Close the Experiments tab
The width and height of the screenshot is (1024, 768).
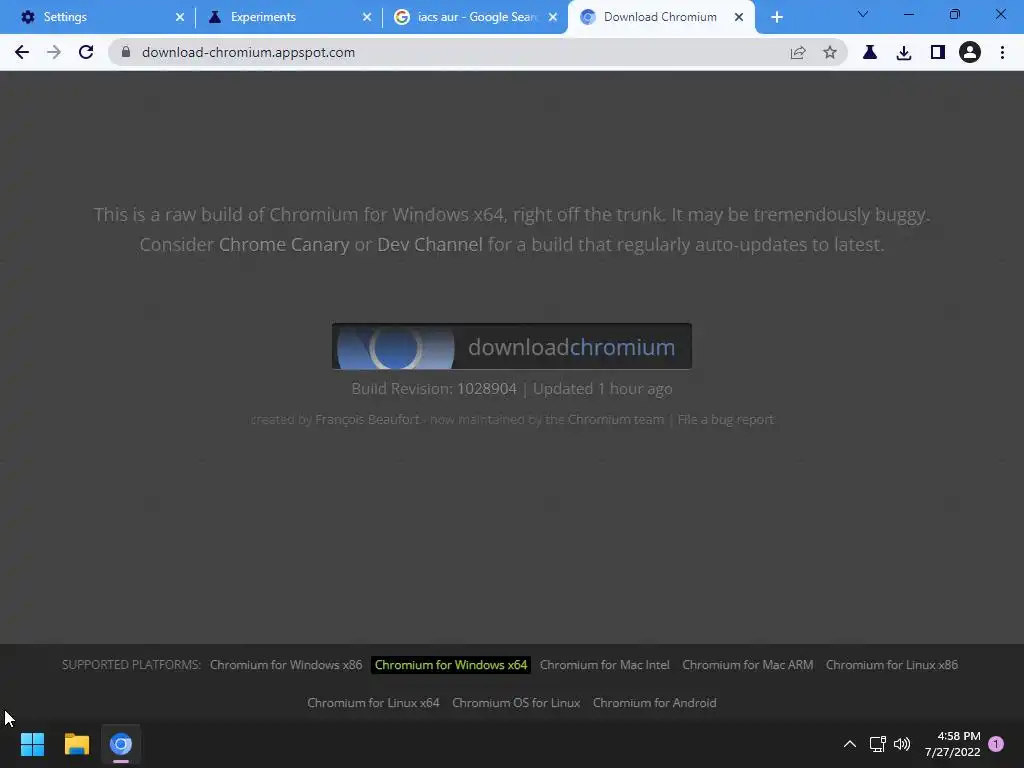[x=367, y=17]
